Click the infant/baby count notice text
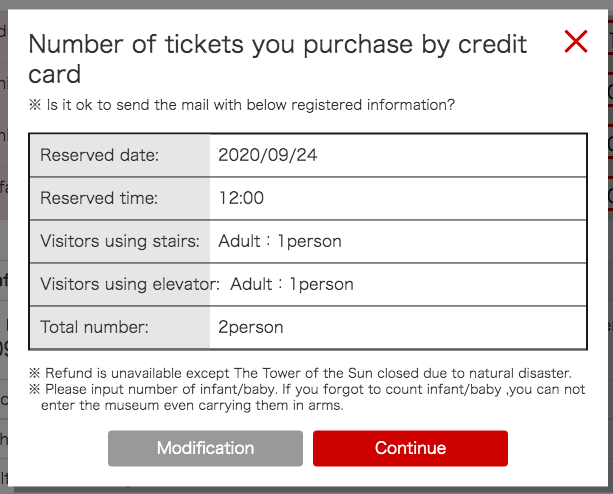 click(x=313, y=397)
